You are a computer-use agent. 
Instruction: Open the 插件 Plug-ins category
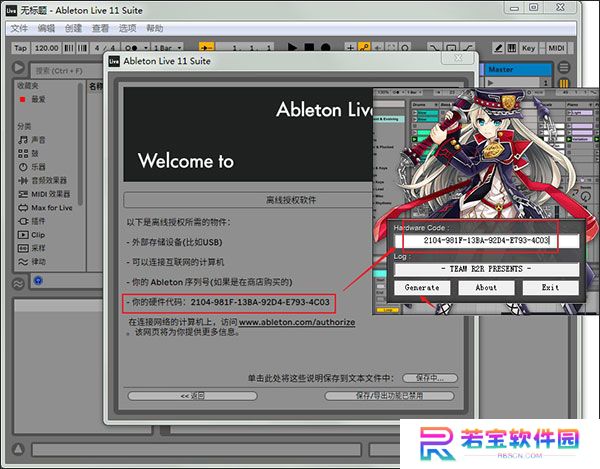[32, 221]
